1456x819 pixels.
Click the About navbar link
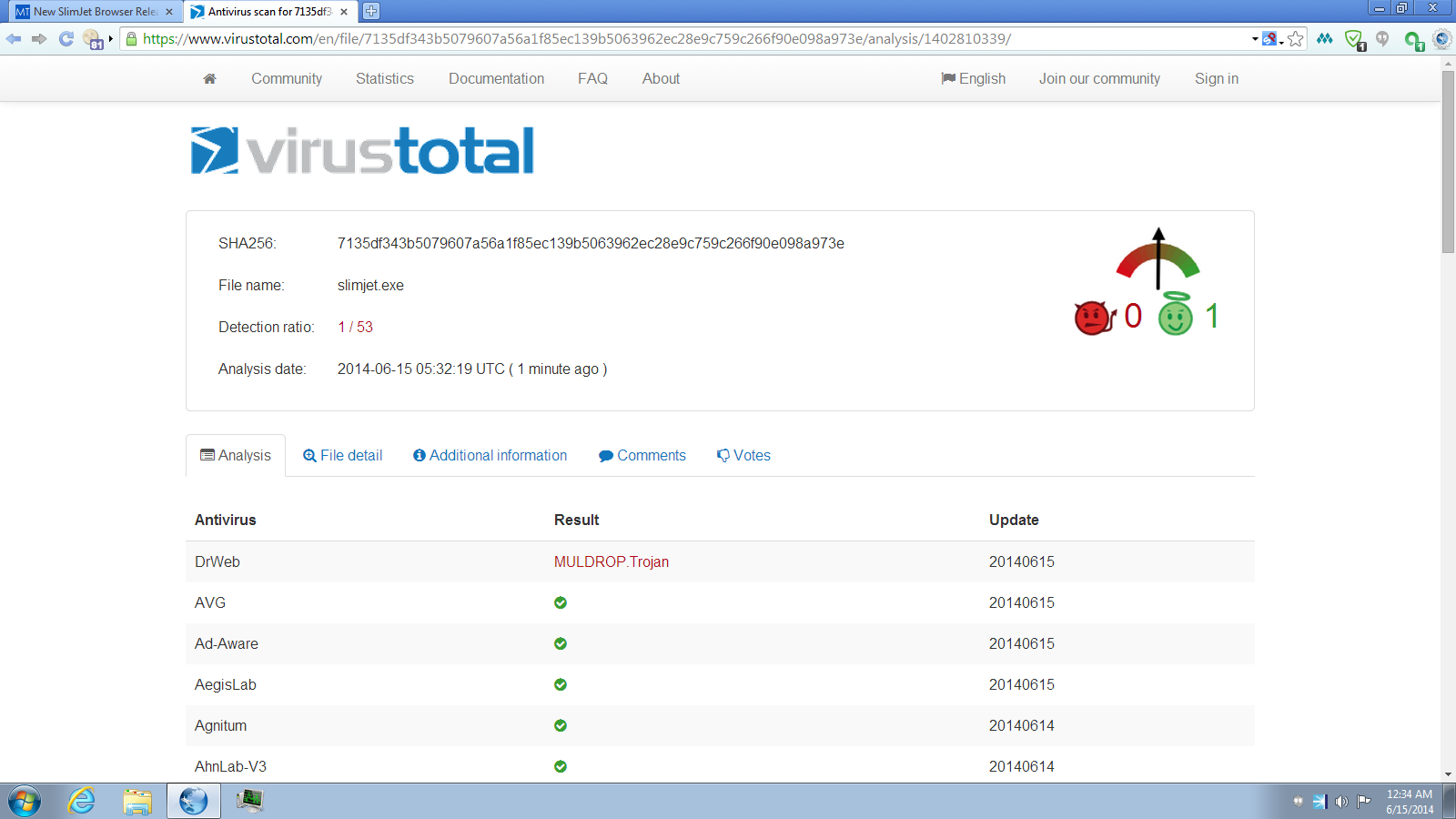click(x=661, y=79)
